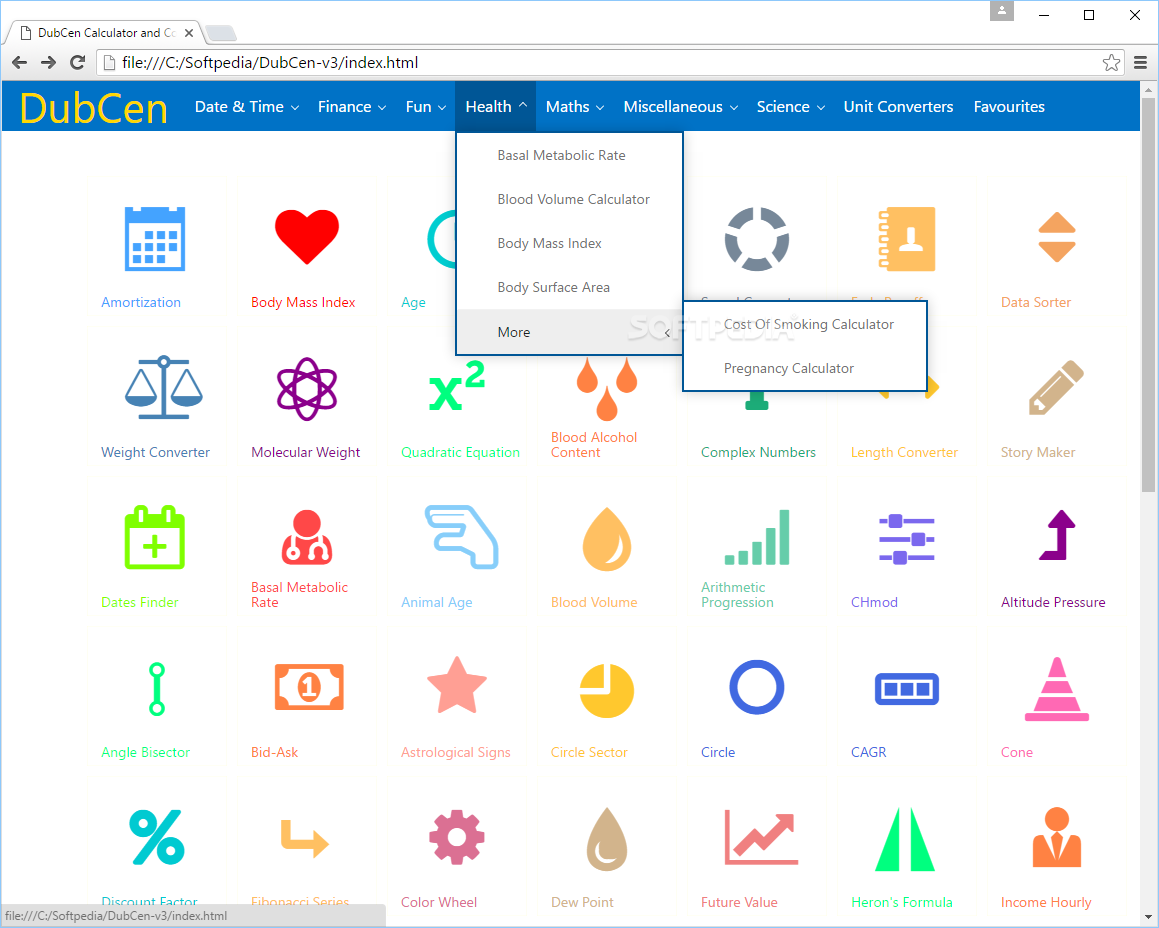Expand the Finance dropdown menu
The height and width of the screenshot is (928, 1159).
pos(352,106)
